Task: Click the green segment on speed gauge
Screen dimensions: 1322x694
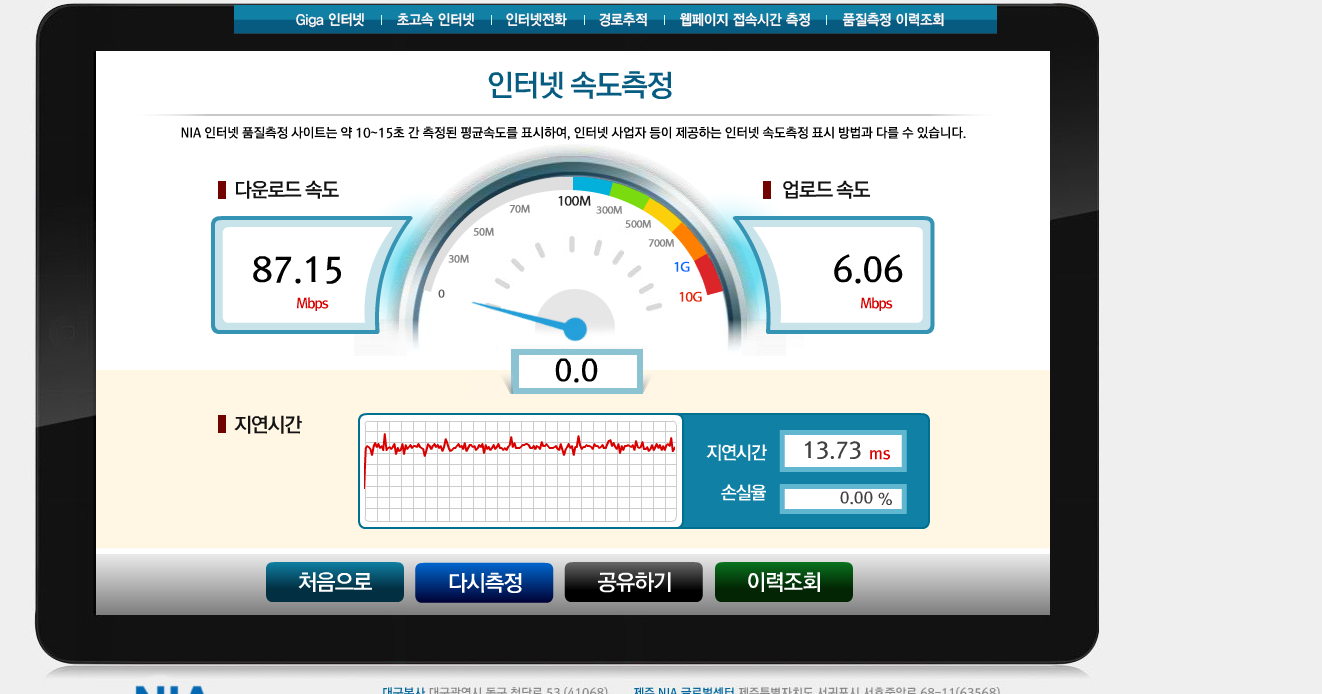Action: click(630, 193)
